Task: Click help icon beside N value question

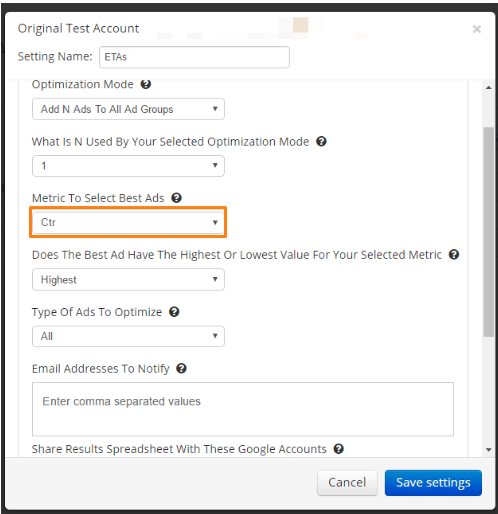Action: point(321,141)
